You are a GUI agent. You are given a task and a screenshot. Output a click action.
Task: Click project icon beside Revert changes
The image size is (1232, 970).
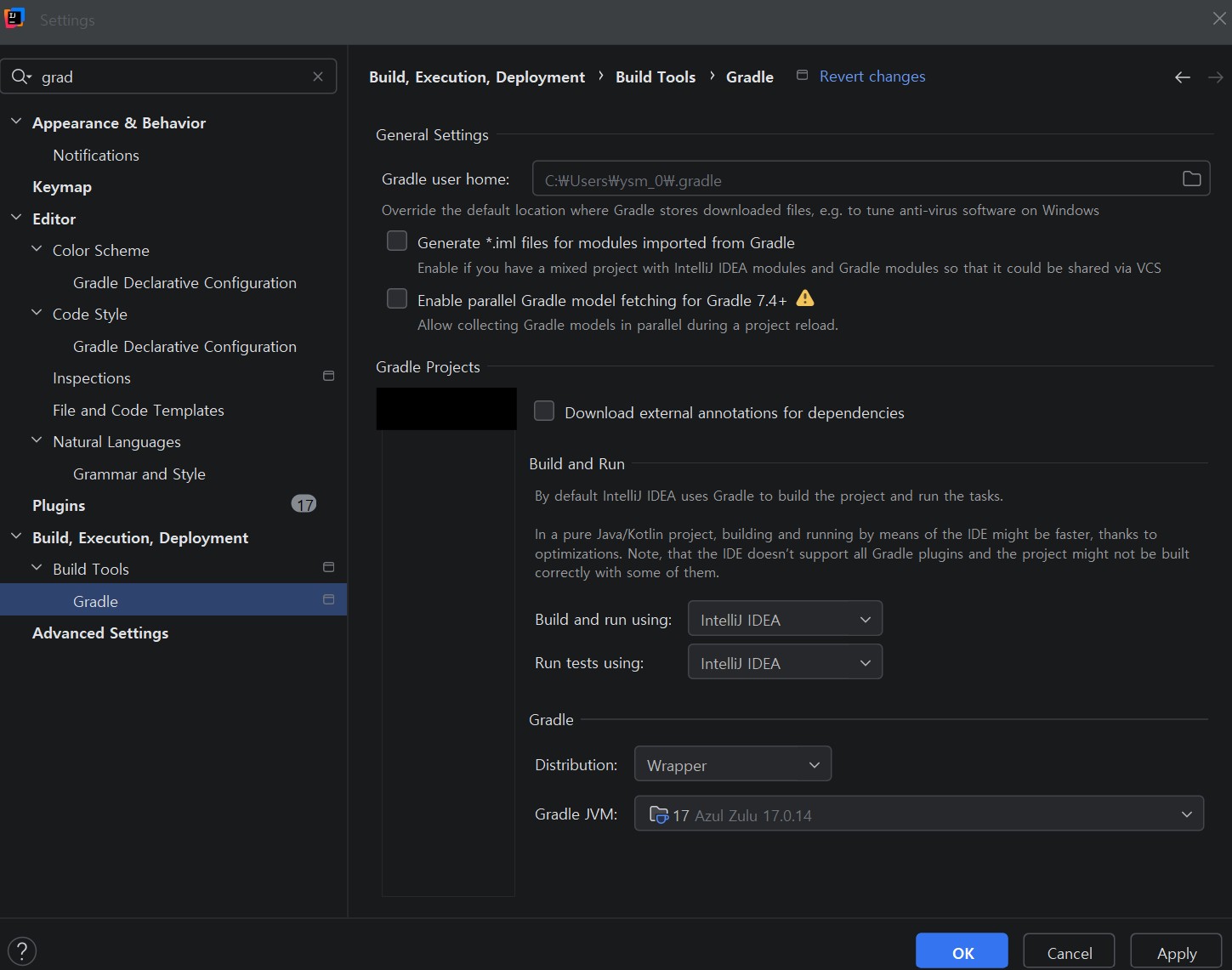point(802,76)
